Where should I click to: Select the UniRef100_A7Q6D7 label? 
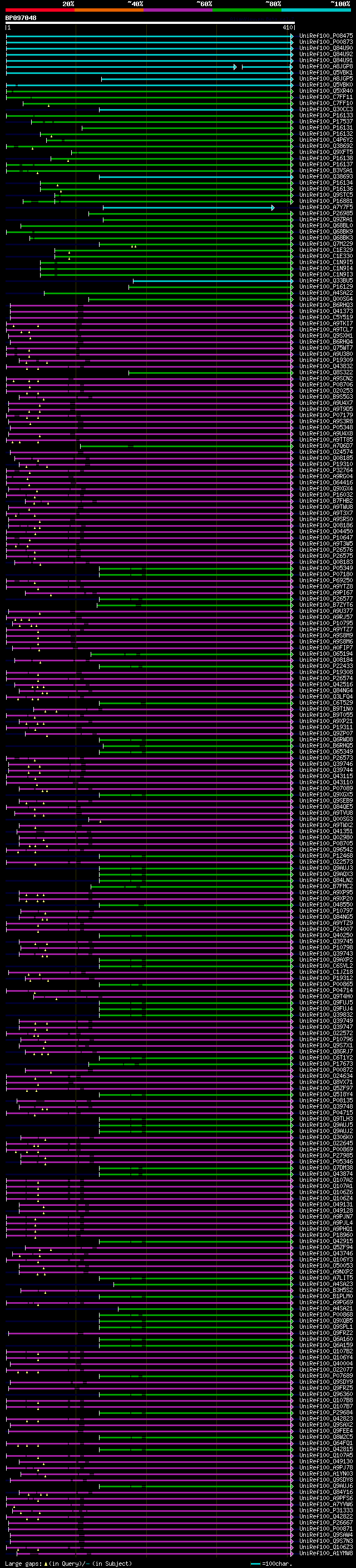pyautogui.click(x=326, y=446)
